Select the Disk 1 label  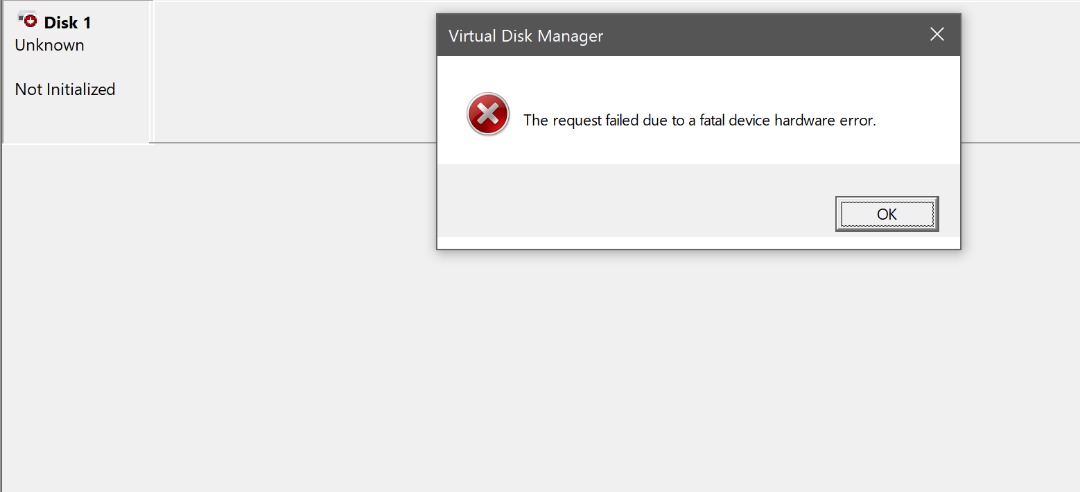pos(67,23)
